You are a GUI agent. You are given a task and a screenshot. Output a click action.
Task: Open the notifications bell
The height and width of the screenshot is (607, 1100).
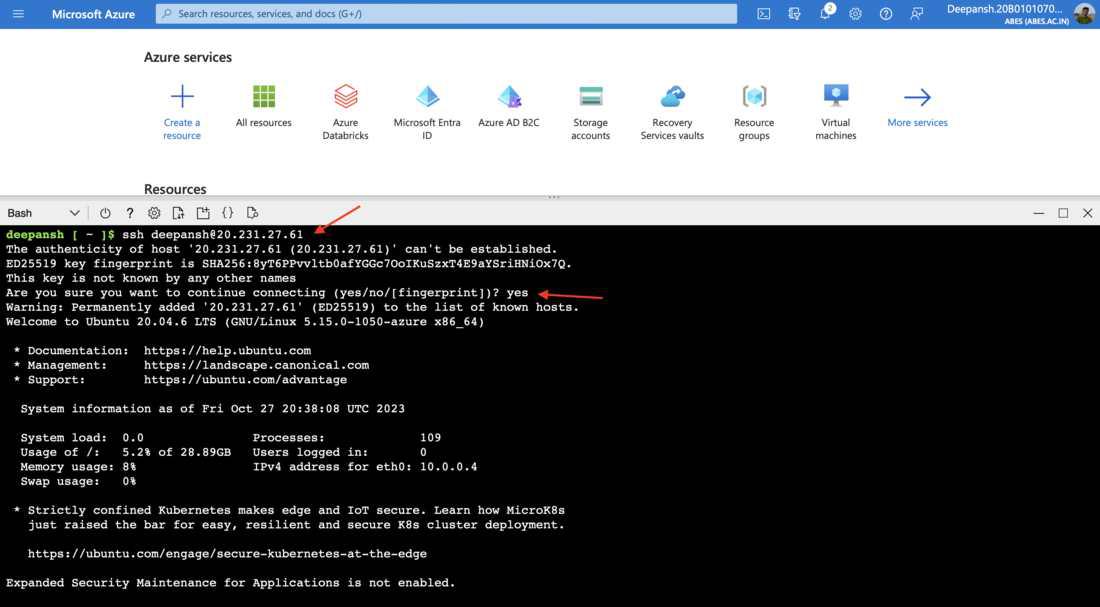(825, 13)
